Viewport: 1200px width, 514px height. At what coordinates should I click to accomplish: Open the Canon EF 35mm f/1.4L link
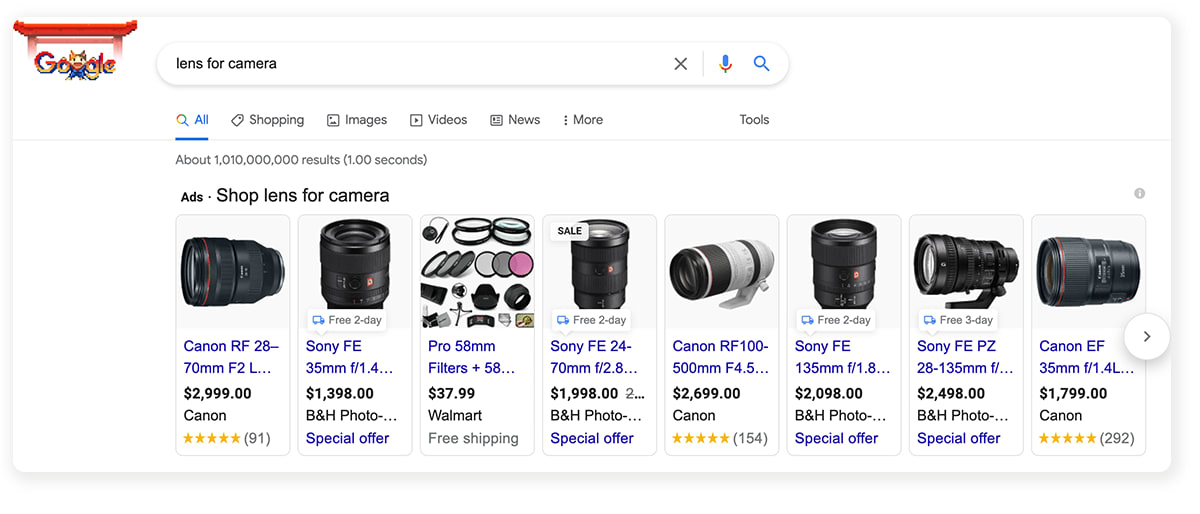1087,357
